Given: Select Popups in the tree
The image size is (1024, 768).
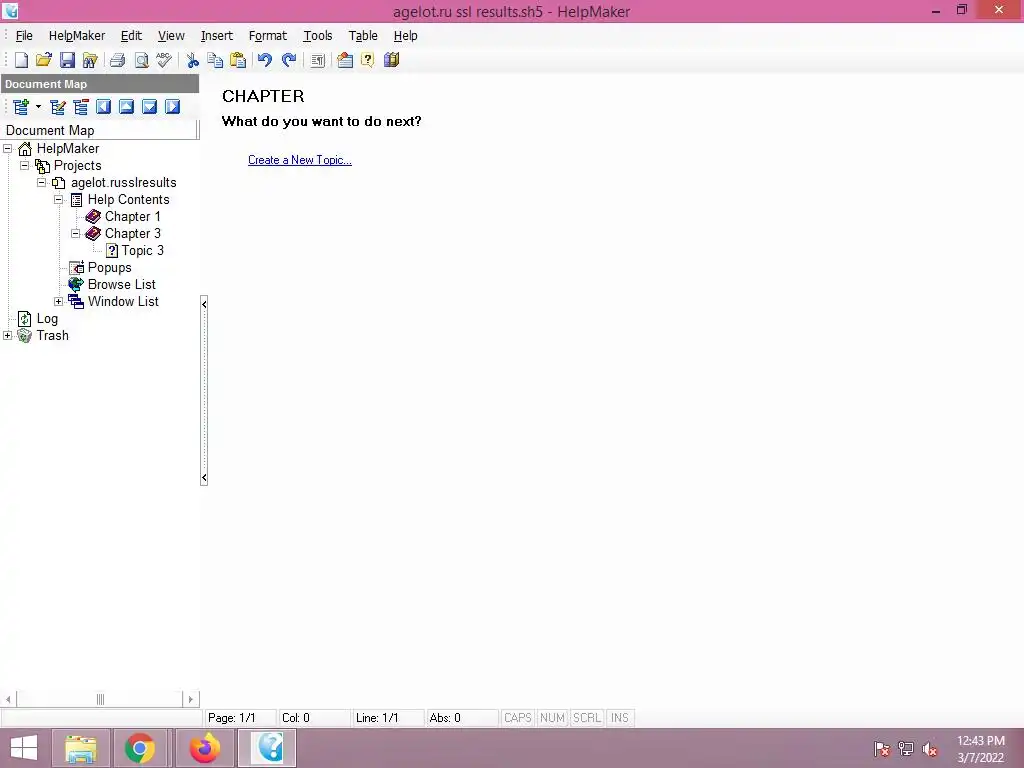Looking at the screenshot, I should point(110,267).
